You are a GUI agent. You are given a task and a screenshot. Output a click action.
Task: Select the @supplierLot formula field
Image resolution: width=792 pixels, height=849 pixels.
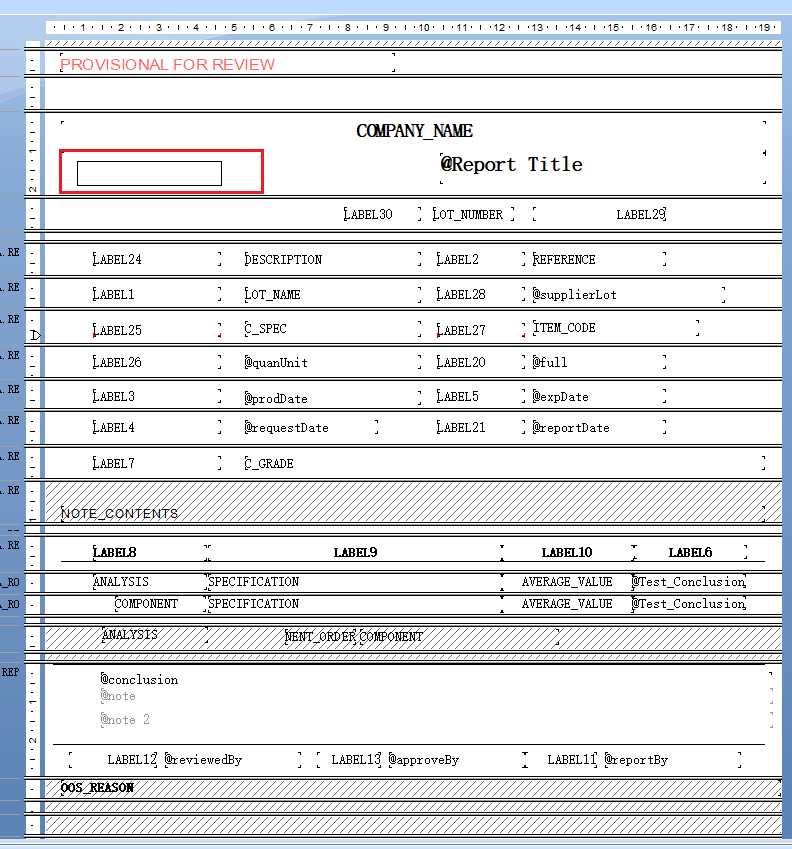(628, 295)
